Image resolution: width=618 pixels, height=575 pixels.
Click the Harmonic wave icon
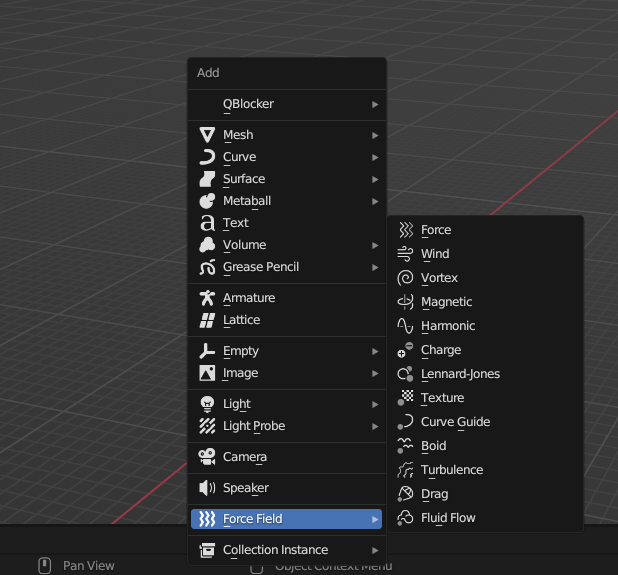pyautogui.click(x=405, y=326)
